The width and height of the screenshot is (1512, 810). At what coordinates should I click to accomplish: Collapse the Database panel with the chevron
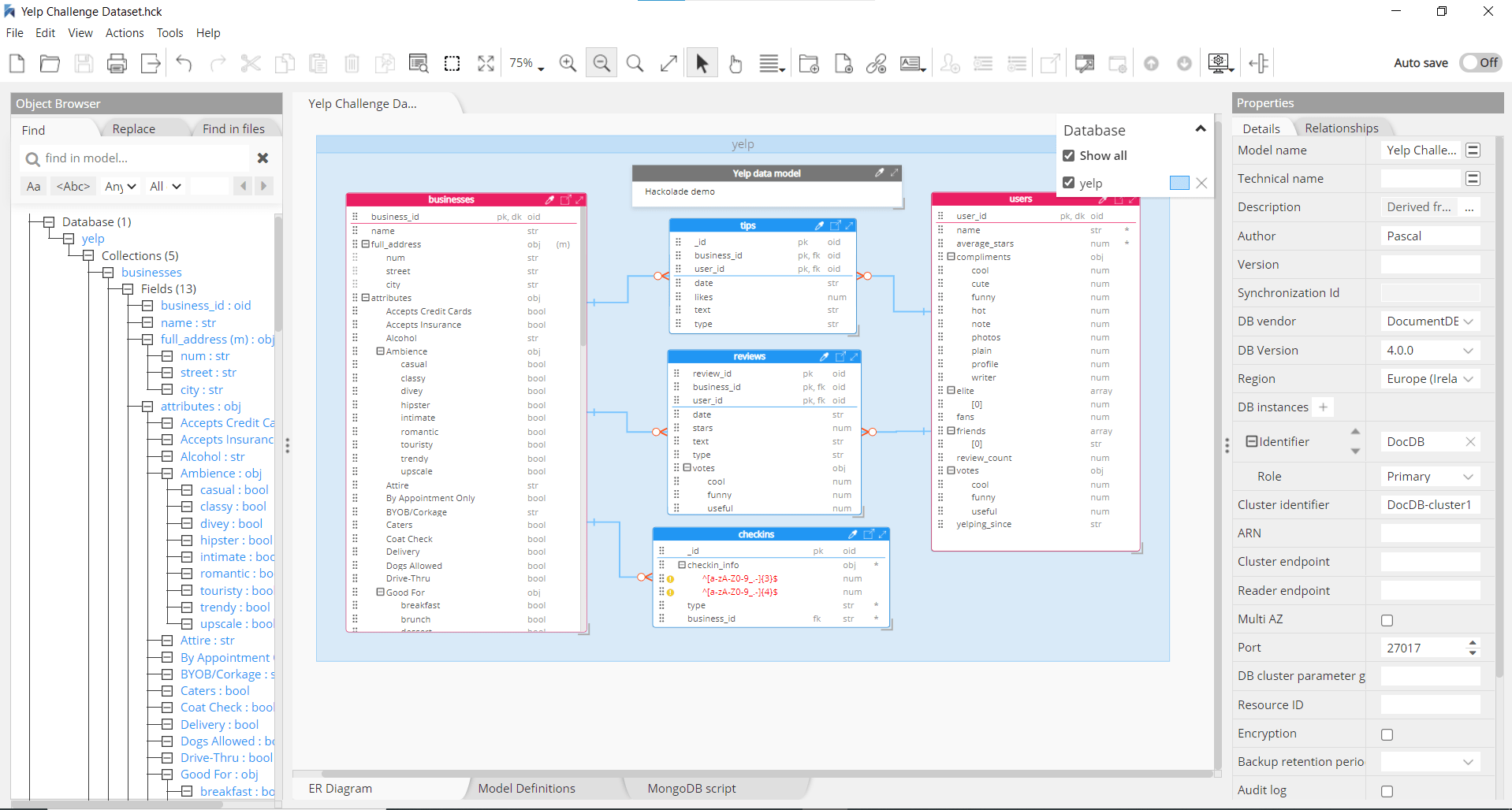(x=1201, y=128)
